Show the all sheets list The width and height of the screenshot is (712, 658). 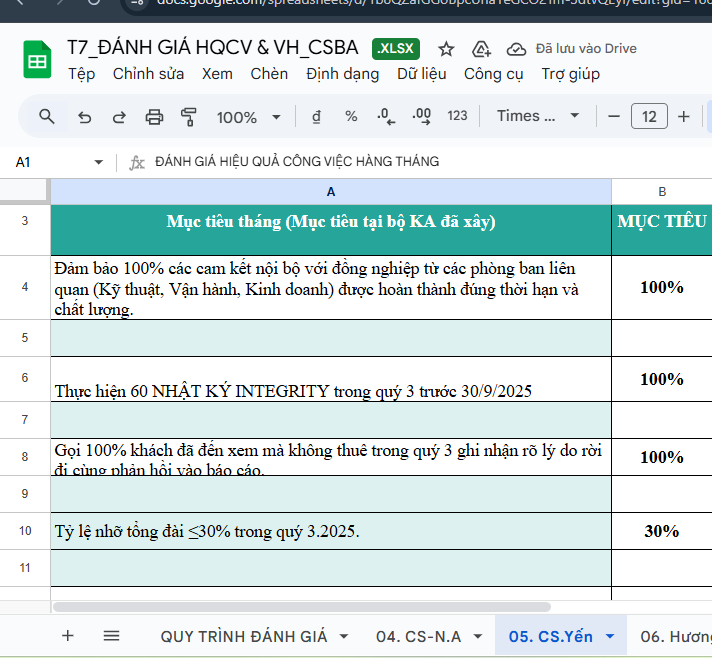(111, 636)
